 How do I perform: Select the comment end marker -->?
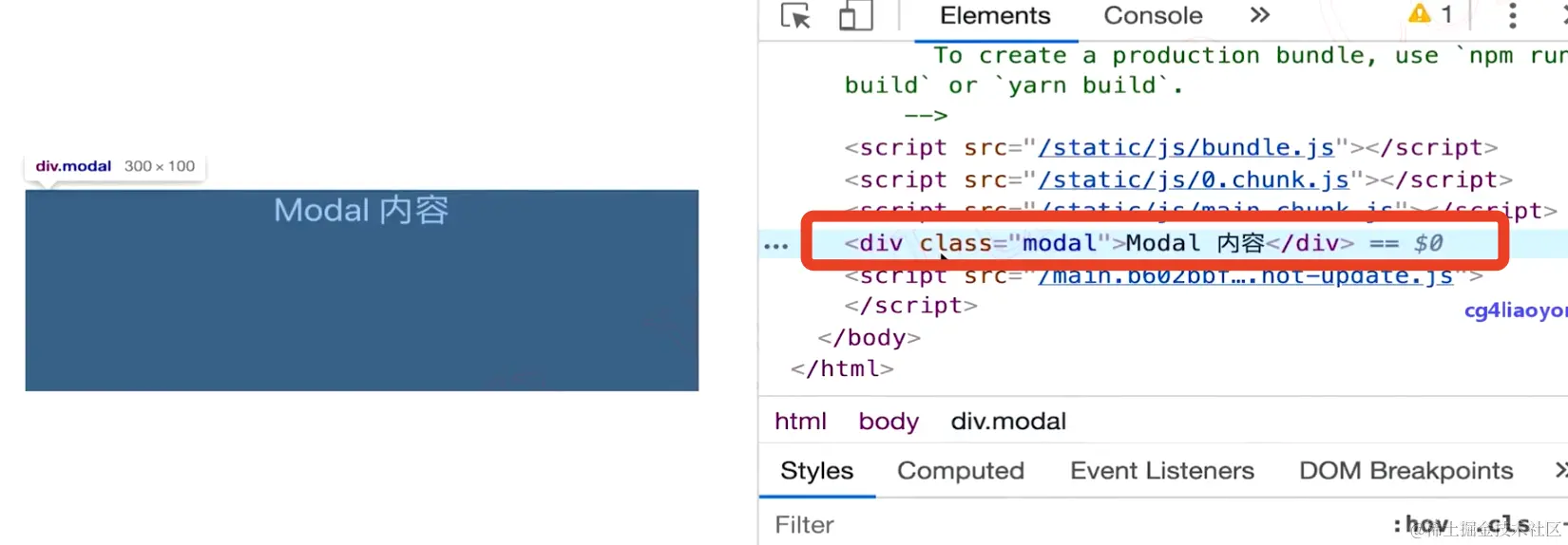pos(926,116)
